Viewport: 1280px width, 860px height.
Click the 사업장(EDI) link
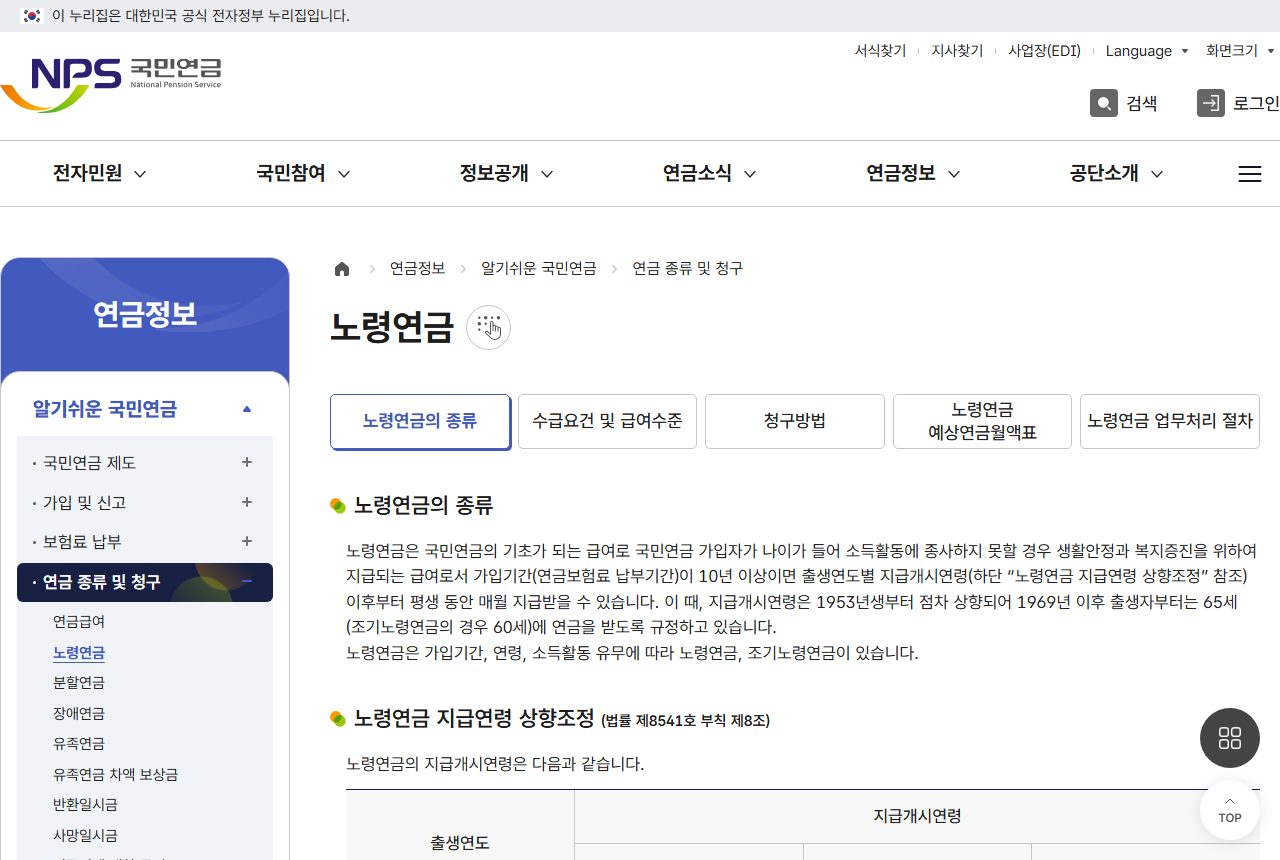1044,51
